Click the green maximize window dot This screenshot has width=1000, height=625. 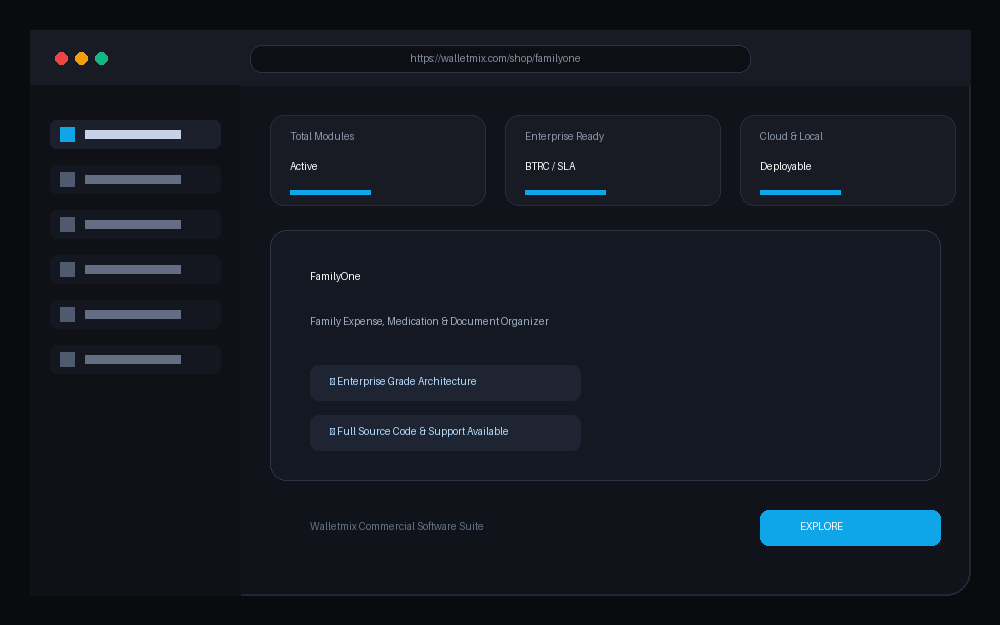(101, 59)
